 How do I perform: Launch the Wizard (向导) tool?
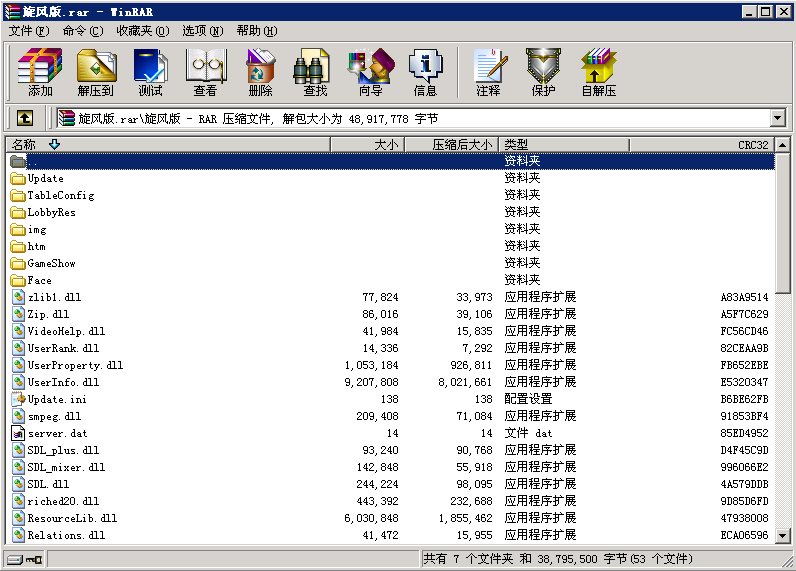tap(370, 72)
